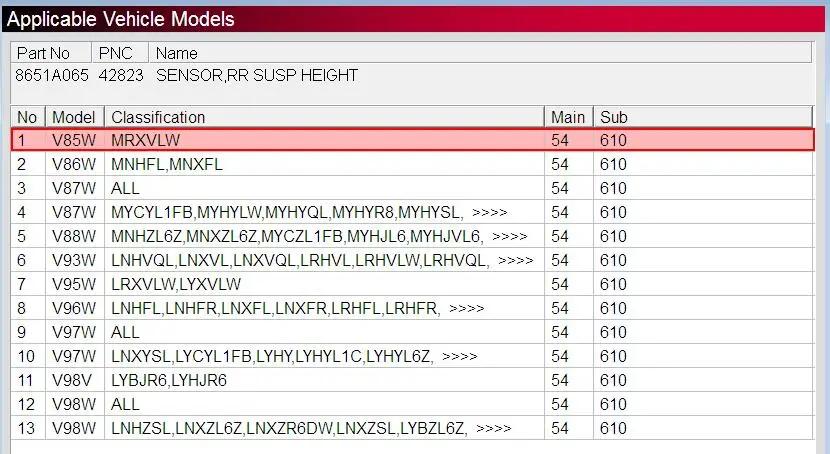Click the Classification column header
The image size is (830, 454).
[x=324, y=117]
